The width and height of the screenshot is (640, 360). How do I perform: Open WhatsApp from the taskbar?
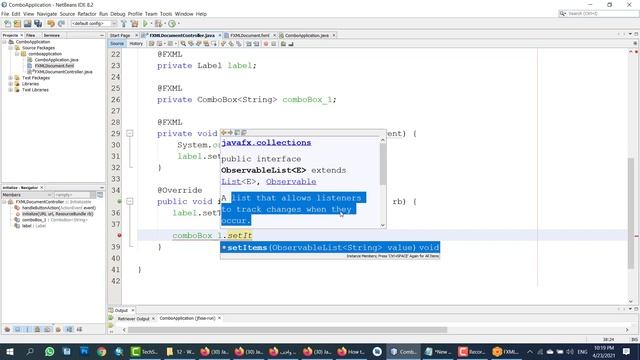(x=49, y=351)
